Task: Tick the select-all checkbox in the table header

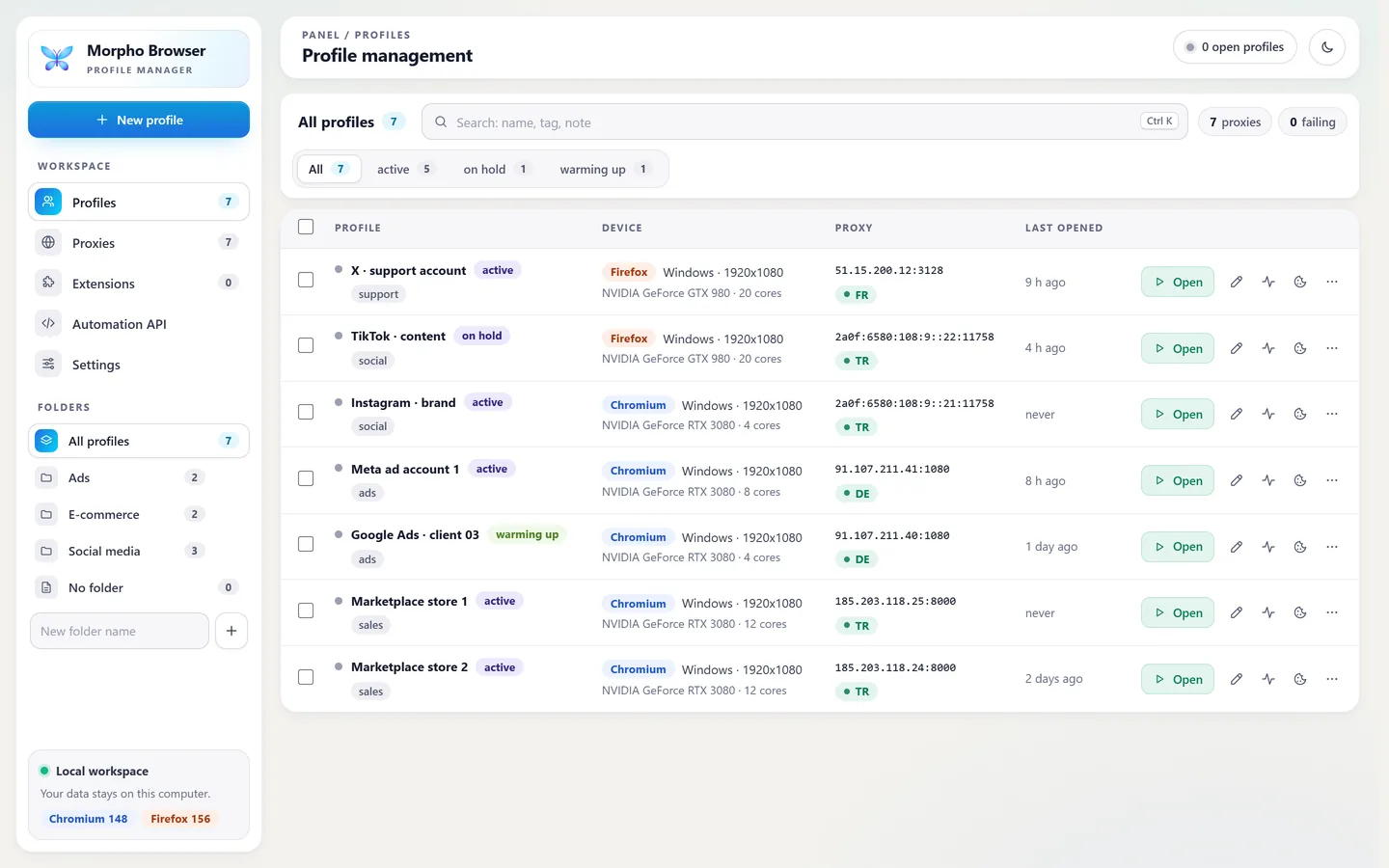Action: pyautogui.click(x=306, y=227)
